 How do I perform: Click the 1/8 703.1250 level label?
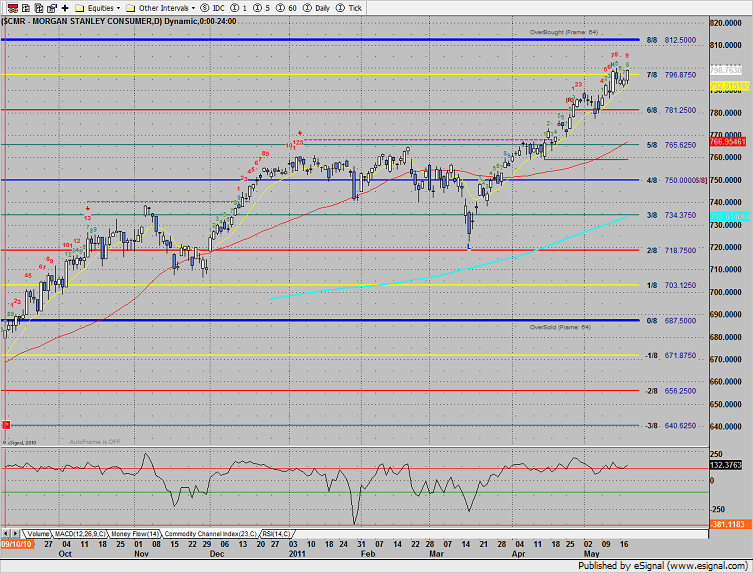coord(671,285)
